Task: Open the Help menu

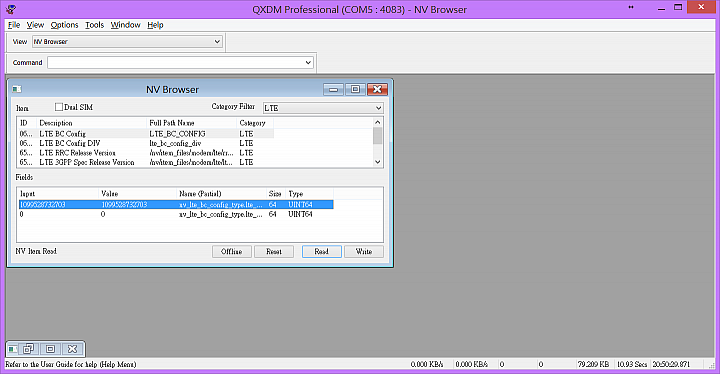Action: (x=155, y=25)
